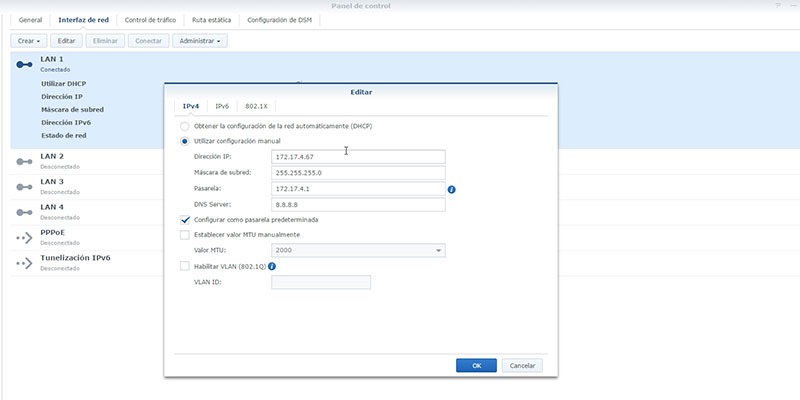Open the Ruta estática tab

(x=211, y=20)
